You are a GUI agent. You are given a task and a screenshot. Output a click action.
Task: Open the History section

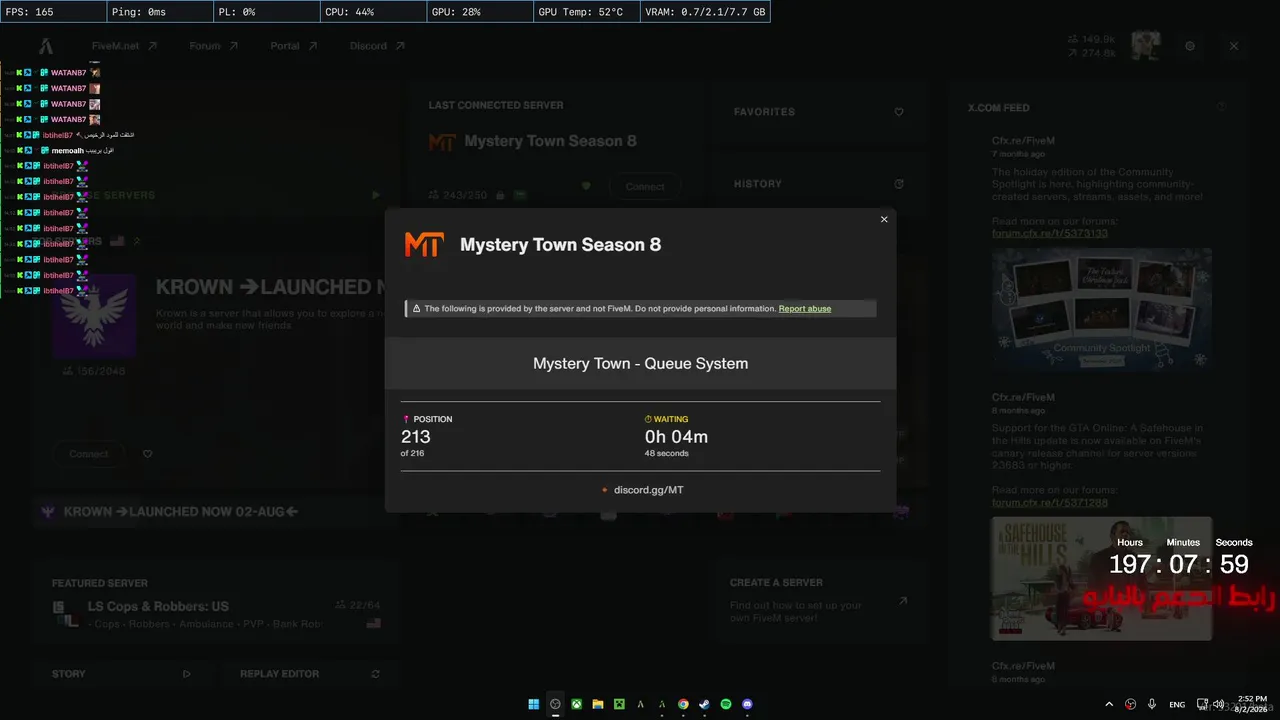[819, 184]
